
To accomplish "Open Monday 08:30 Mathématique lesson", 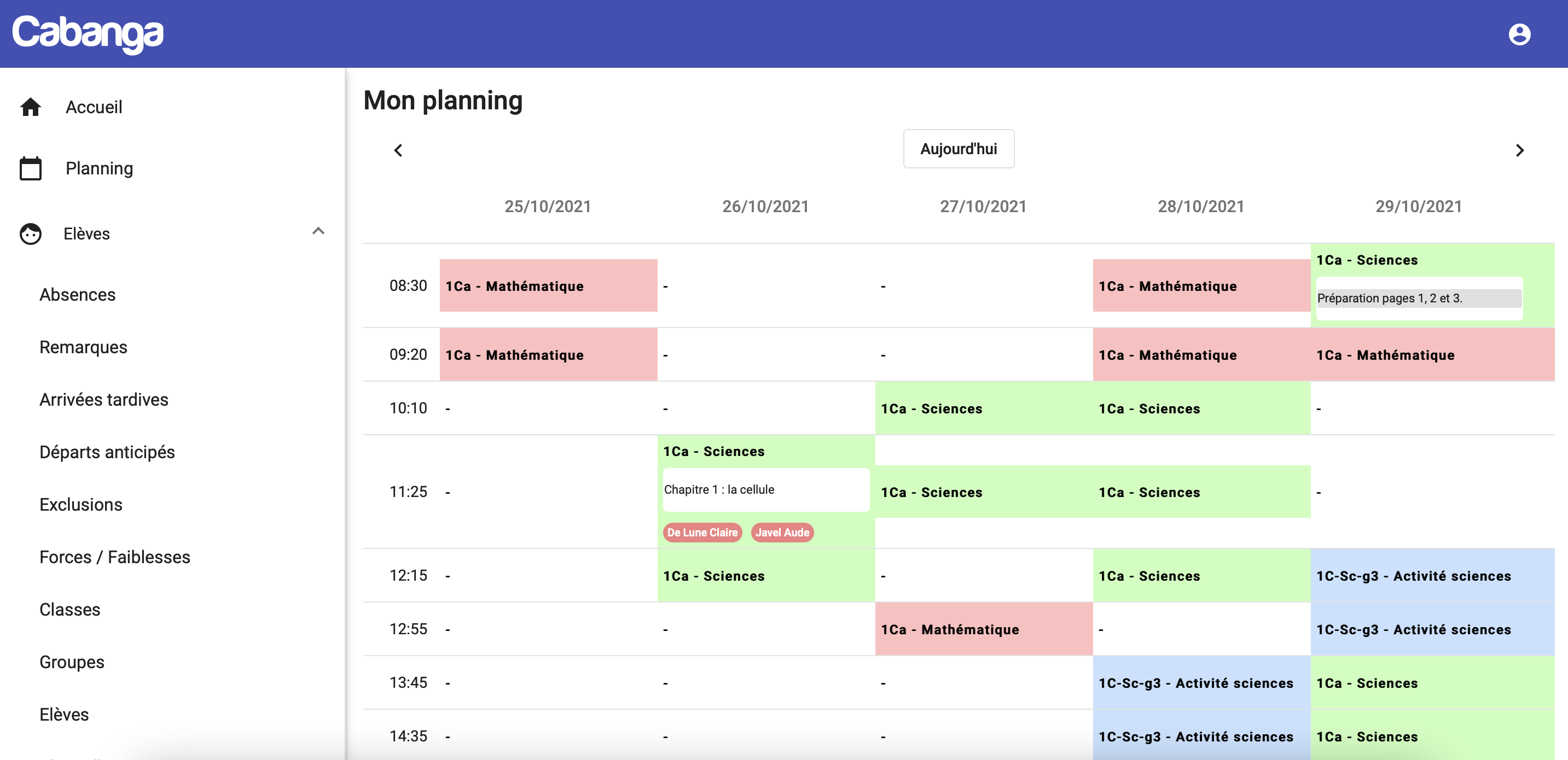I will click(548, 286).
